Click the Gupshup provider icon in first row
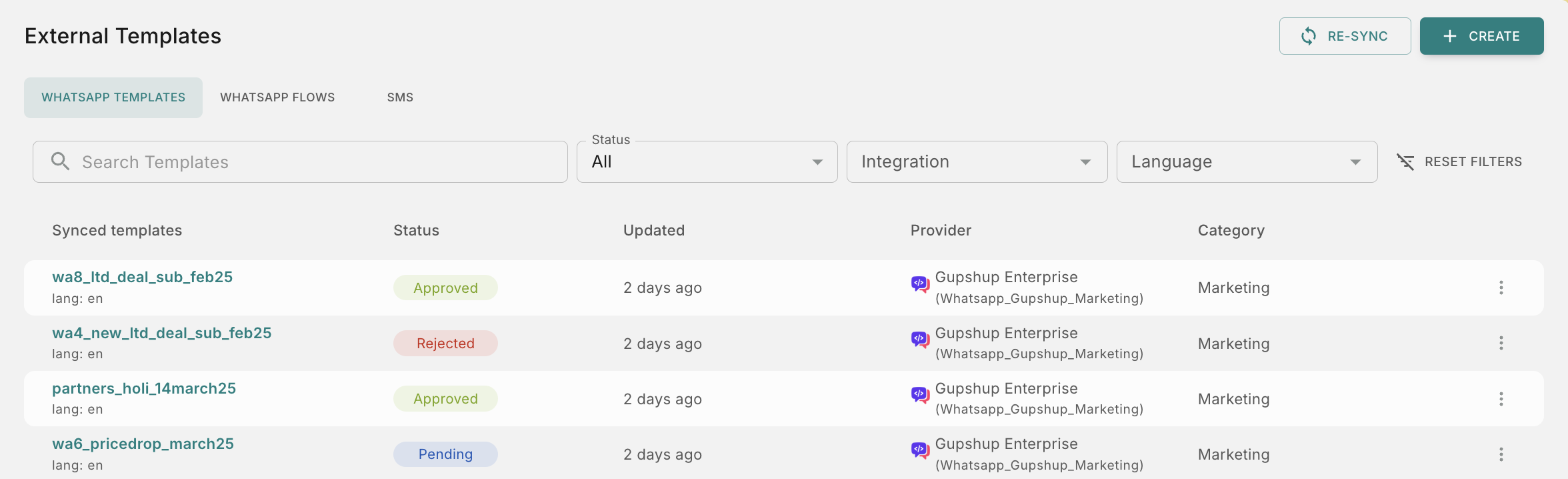 point(920,285)
